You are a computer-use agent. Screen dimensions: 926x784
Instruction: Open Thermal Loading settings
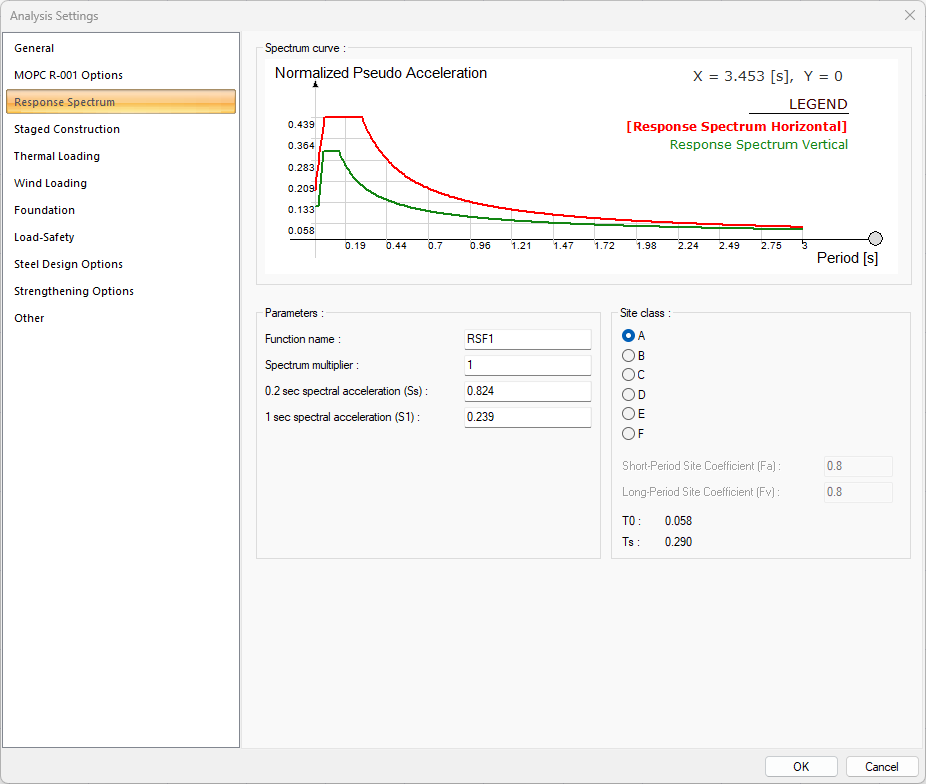pyautogui.click(x=57, y=156)
